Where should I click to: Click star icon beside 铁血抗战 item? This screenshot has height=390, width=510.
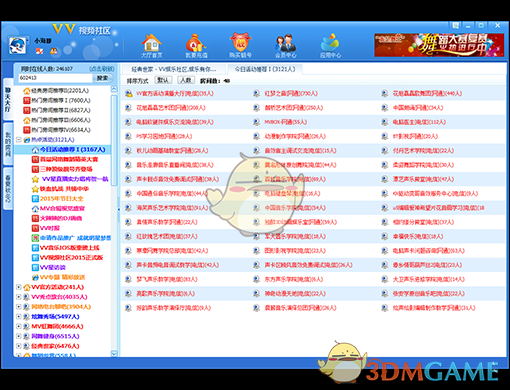(x=35, y=189)
